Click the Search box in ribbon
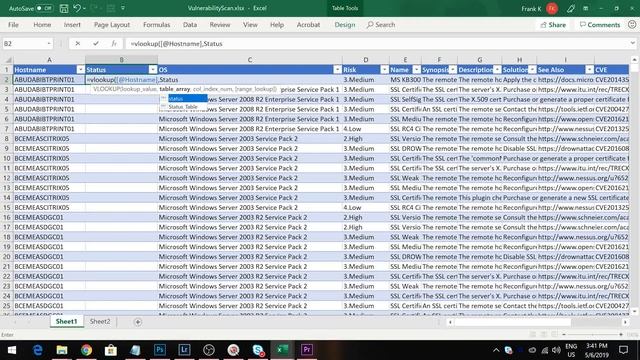 (381, 24)
